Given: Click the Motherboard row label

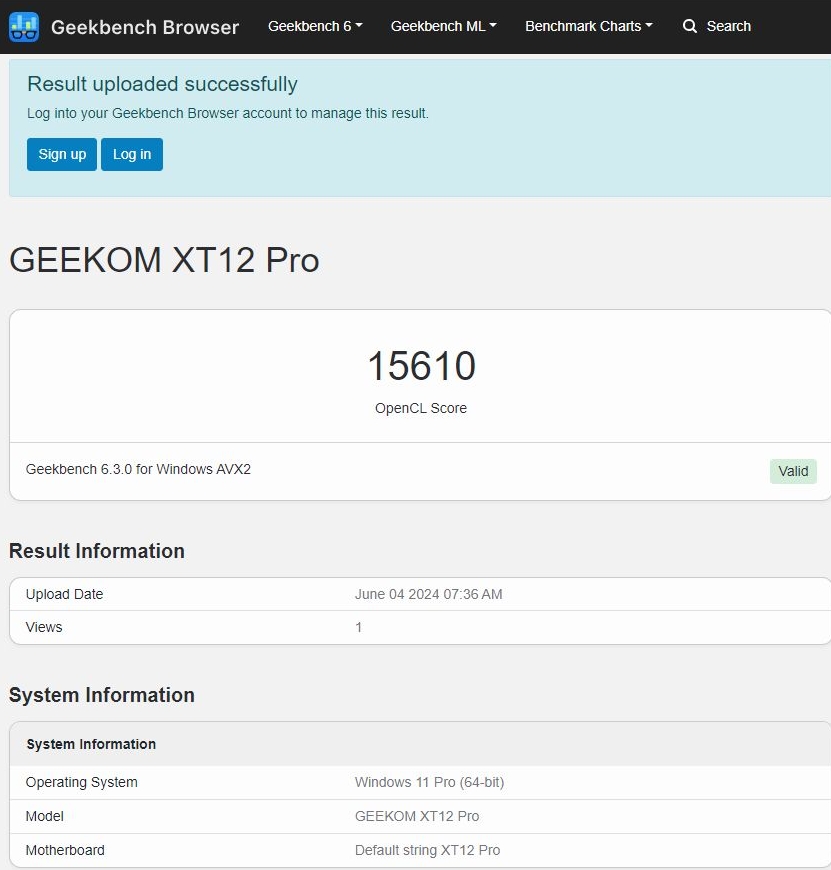Looking at the screenshot, I should coord(65,850).
